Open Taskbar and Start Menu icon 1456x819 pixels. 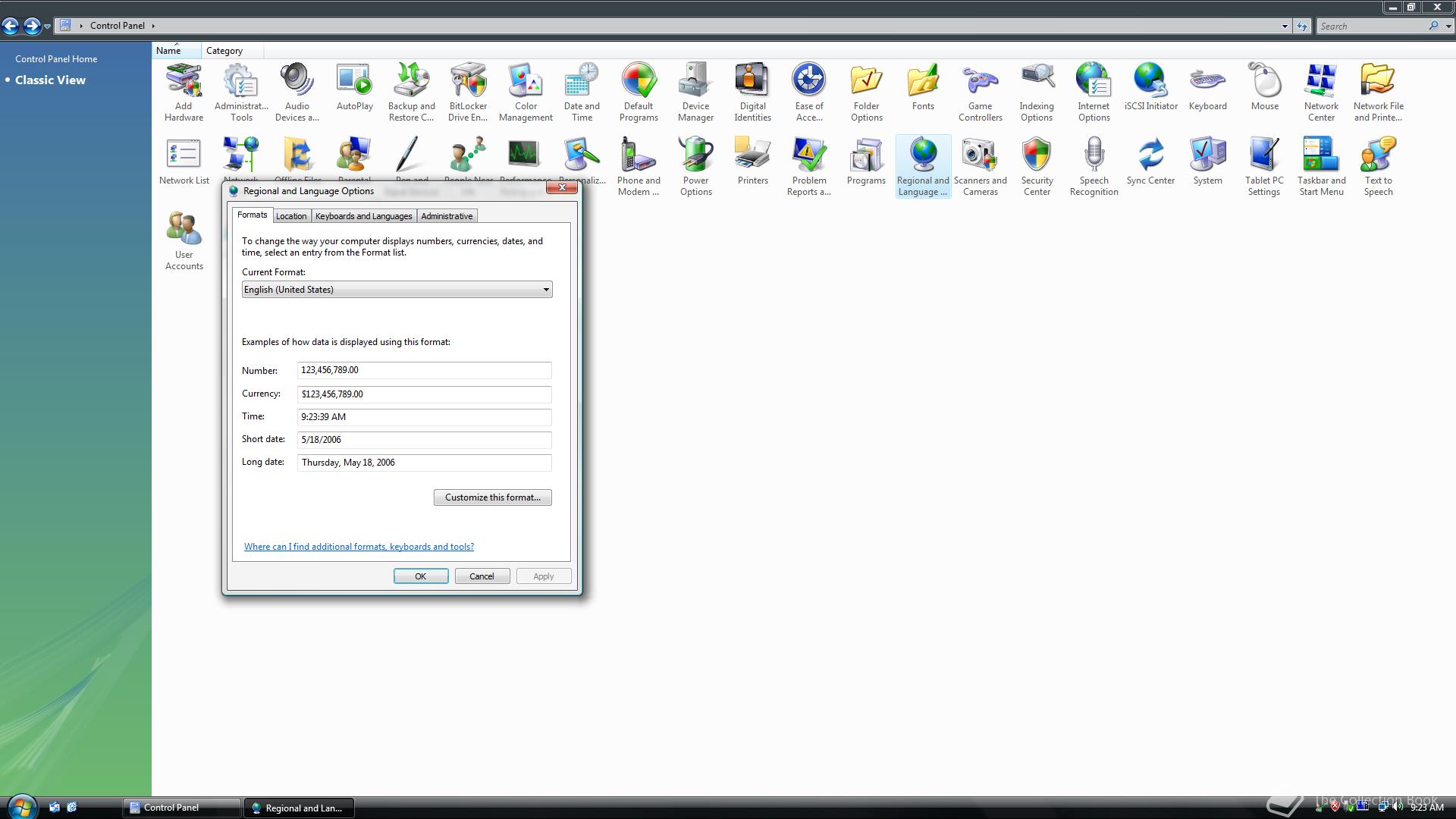(1321, 166)
